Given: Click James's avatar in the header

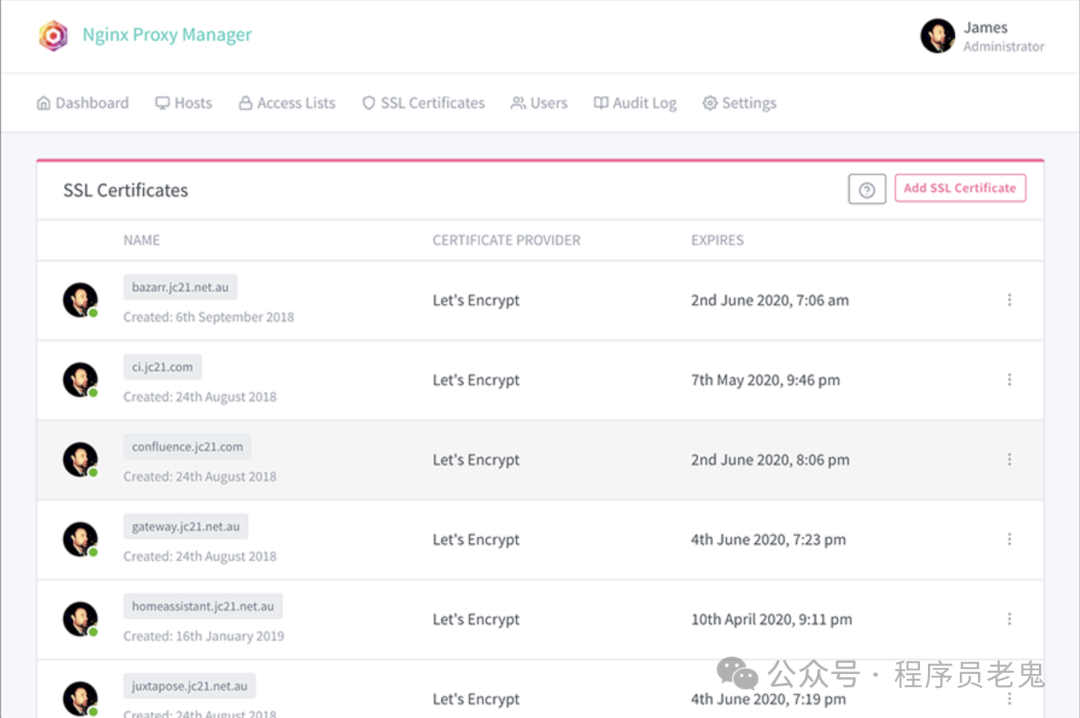Looking at the screenshot, I should point(937,36).
